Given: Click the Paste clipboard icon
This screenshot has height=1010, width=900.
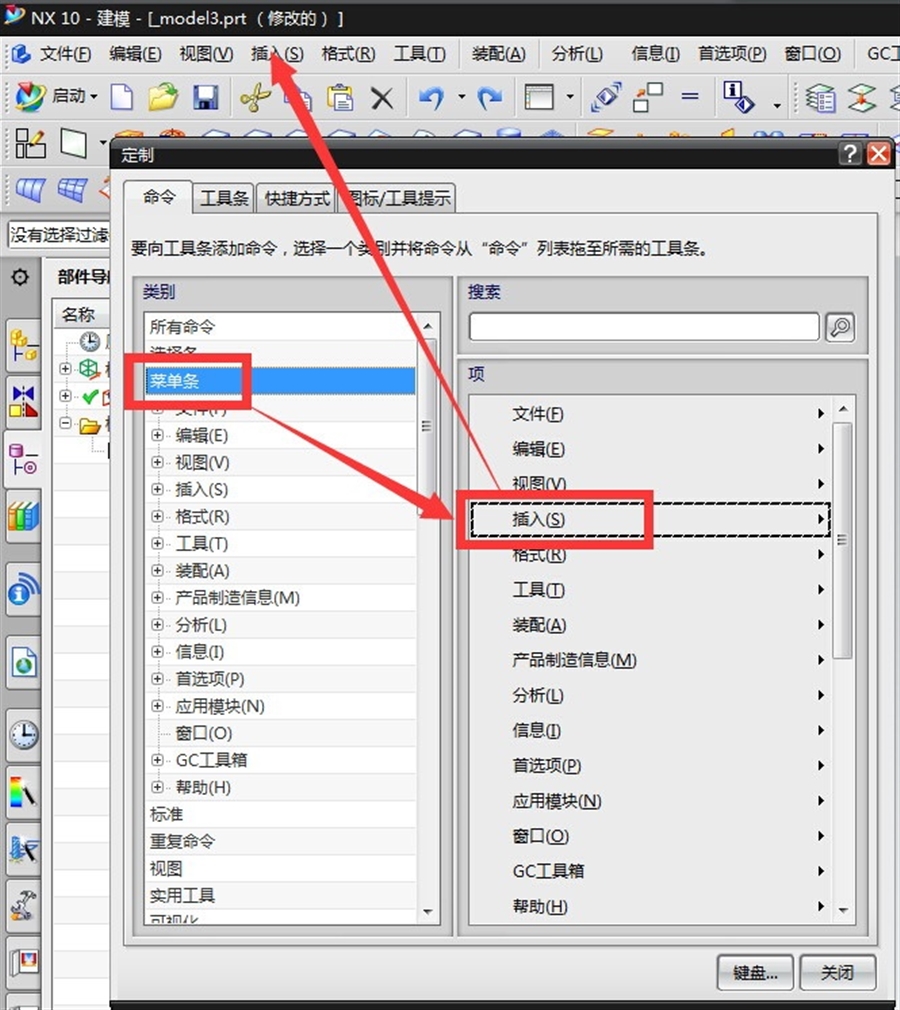Looking at the screenshot, I should click(x=340, y=98).
